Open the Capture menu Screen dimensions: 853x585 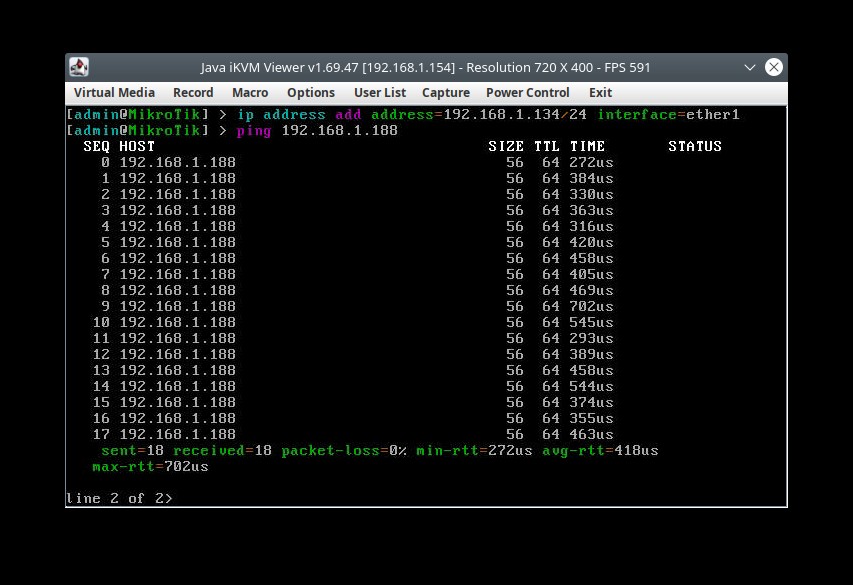coord(445,92)
